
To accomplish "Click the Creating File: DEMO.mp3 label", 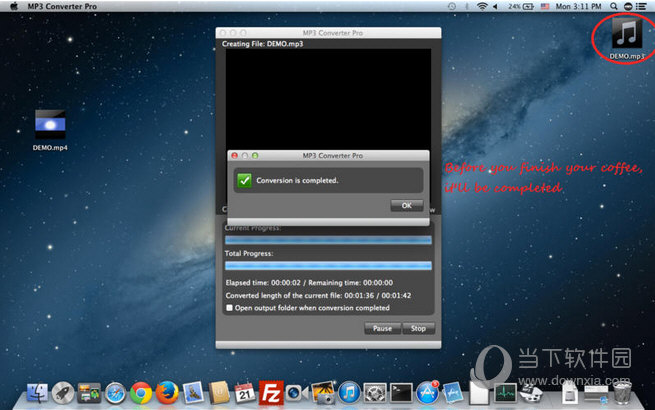I will (262, 43).
